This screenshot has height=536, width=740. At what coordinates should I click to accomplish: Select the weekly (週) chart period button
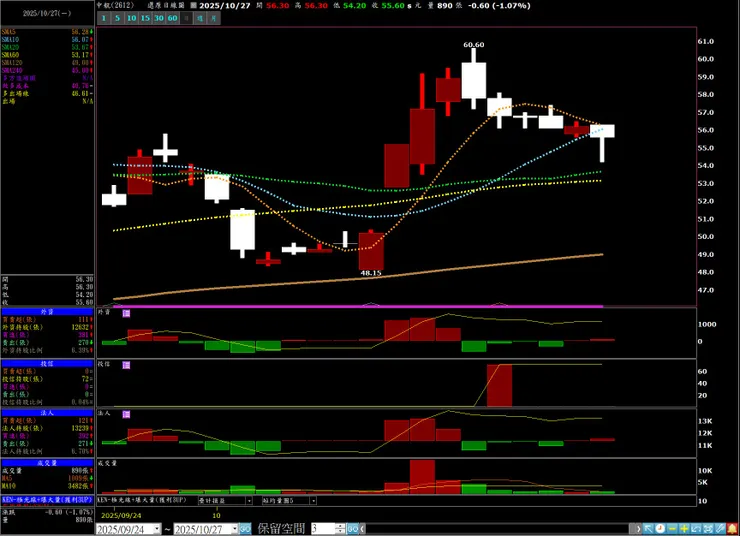click(200, 18)
